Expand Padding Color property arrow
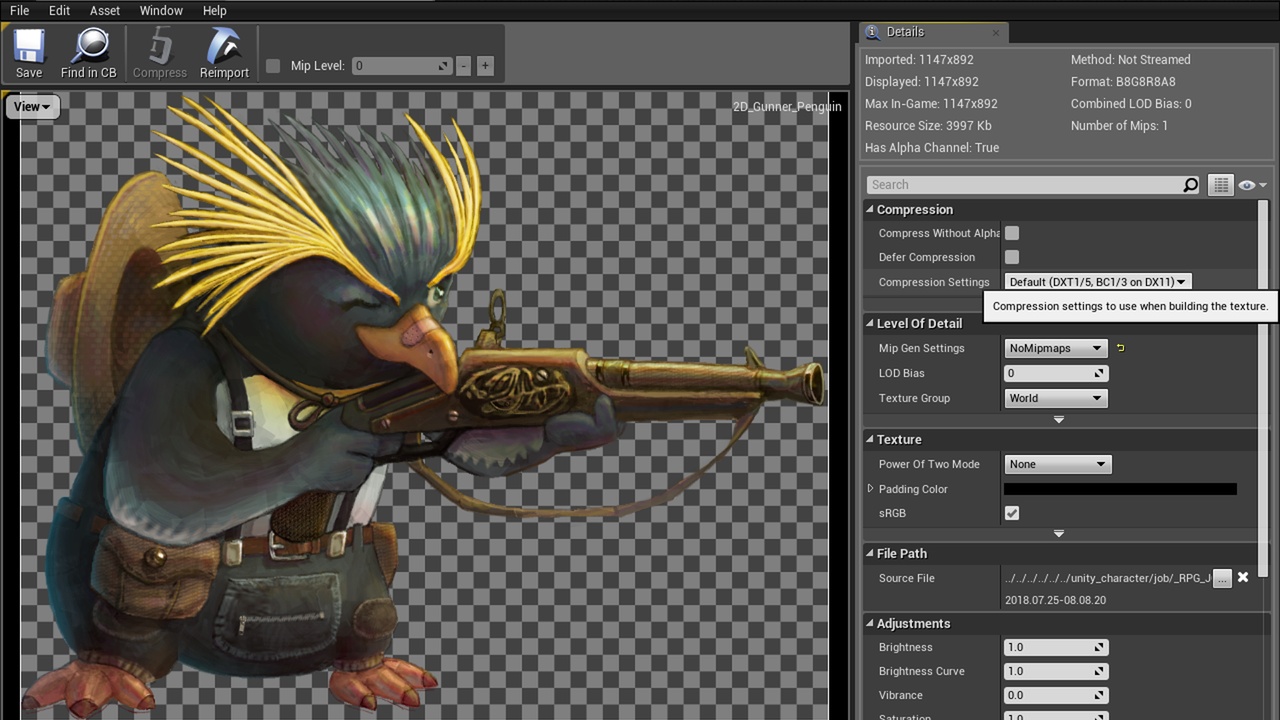 871,489
